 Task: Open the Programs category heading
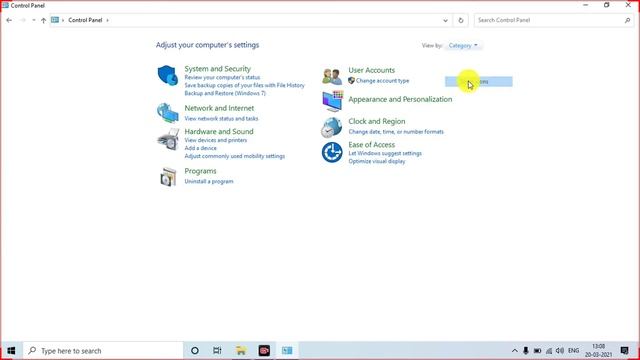tap(200, 171)
